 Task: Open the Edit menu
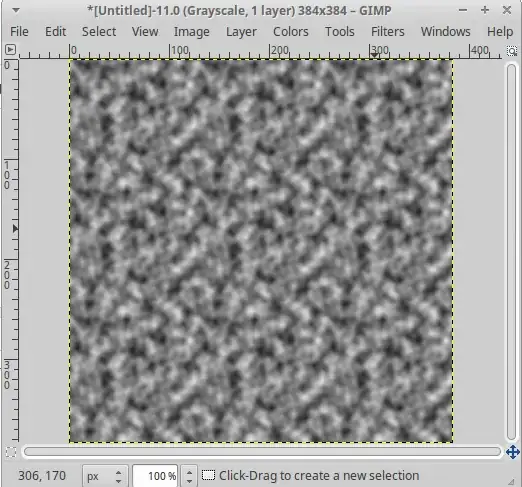pyautogui.click(x=55, y=32)
